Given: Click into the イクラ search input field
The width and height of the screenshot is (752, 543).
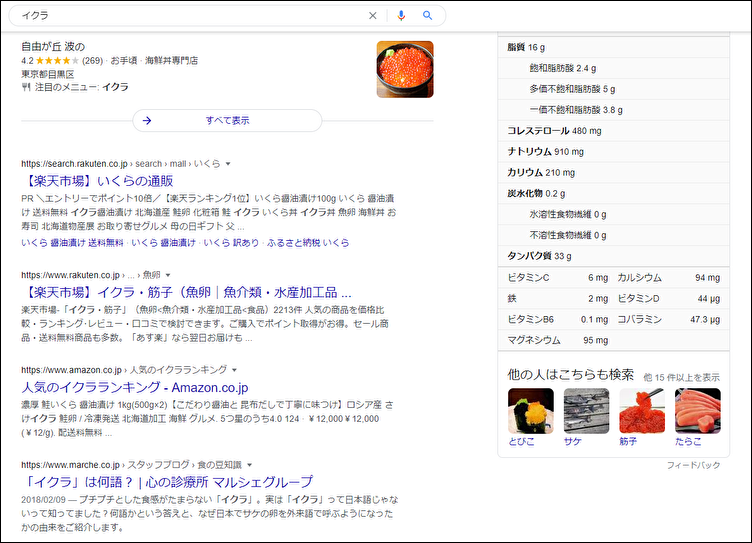Looking at the screenshot, I should [x=192, y=15].
